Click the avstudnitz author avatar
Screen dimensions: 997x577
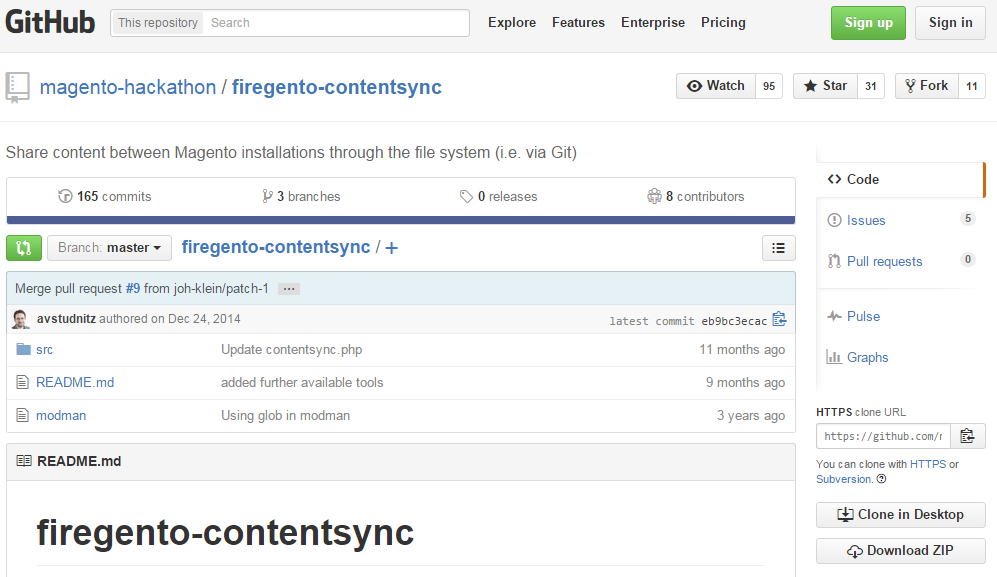click(x=21, y=320)
